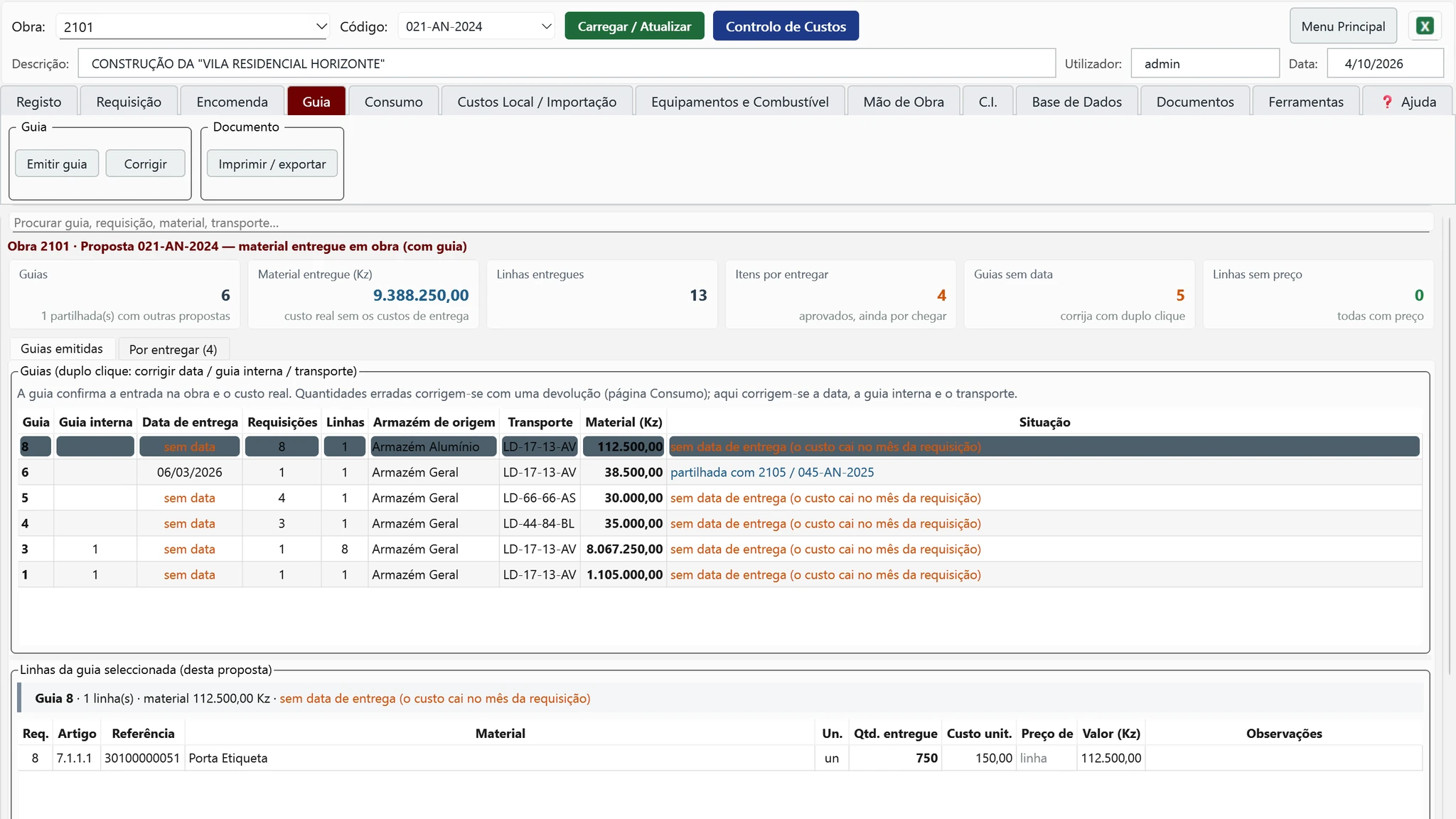This screenshot has height=819, width=1456.
Task: Click the Guias sem data card
Action: click(1079, 294)
